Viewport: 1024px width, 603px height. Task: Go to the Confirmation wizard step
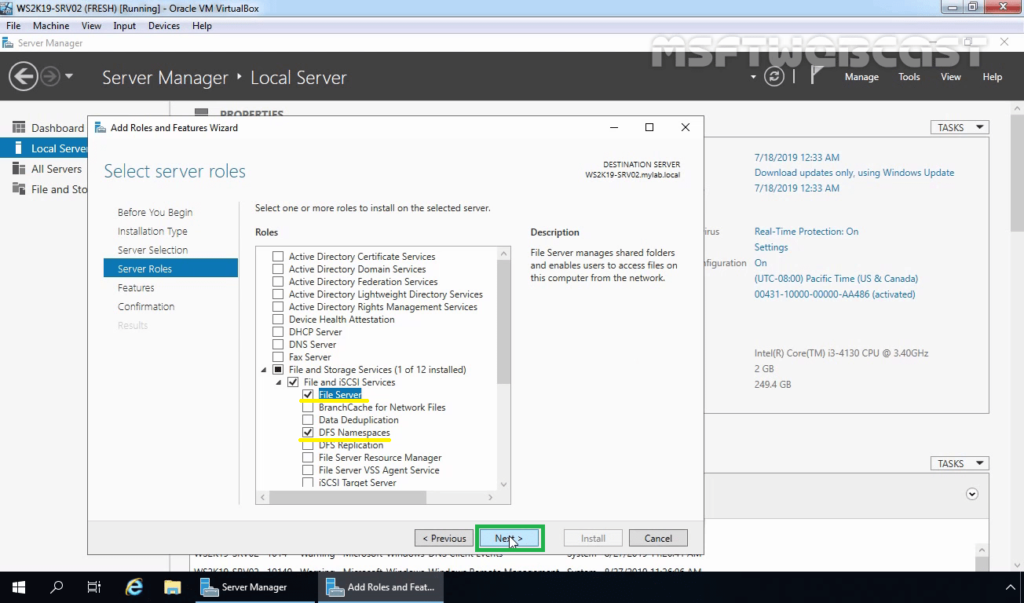(146, 306)
